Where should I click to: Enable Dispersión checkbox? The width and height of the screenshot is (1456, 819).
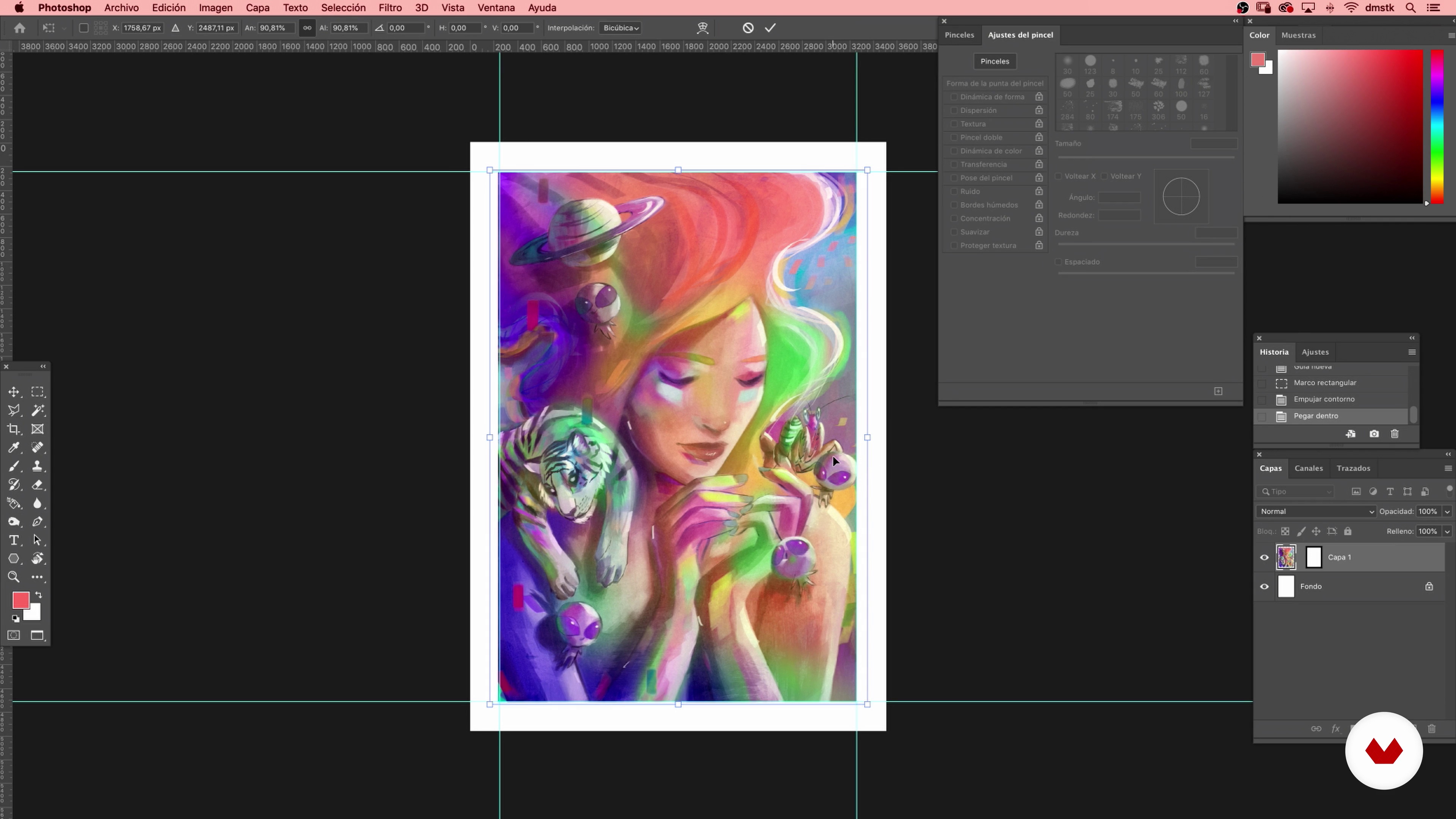tap(954, 110)
